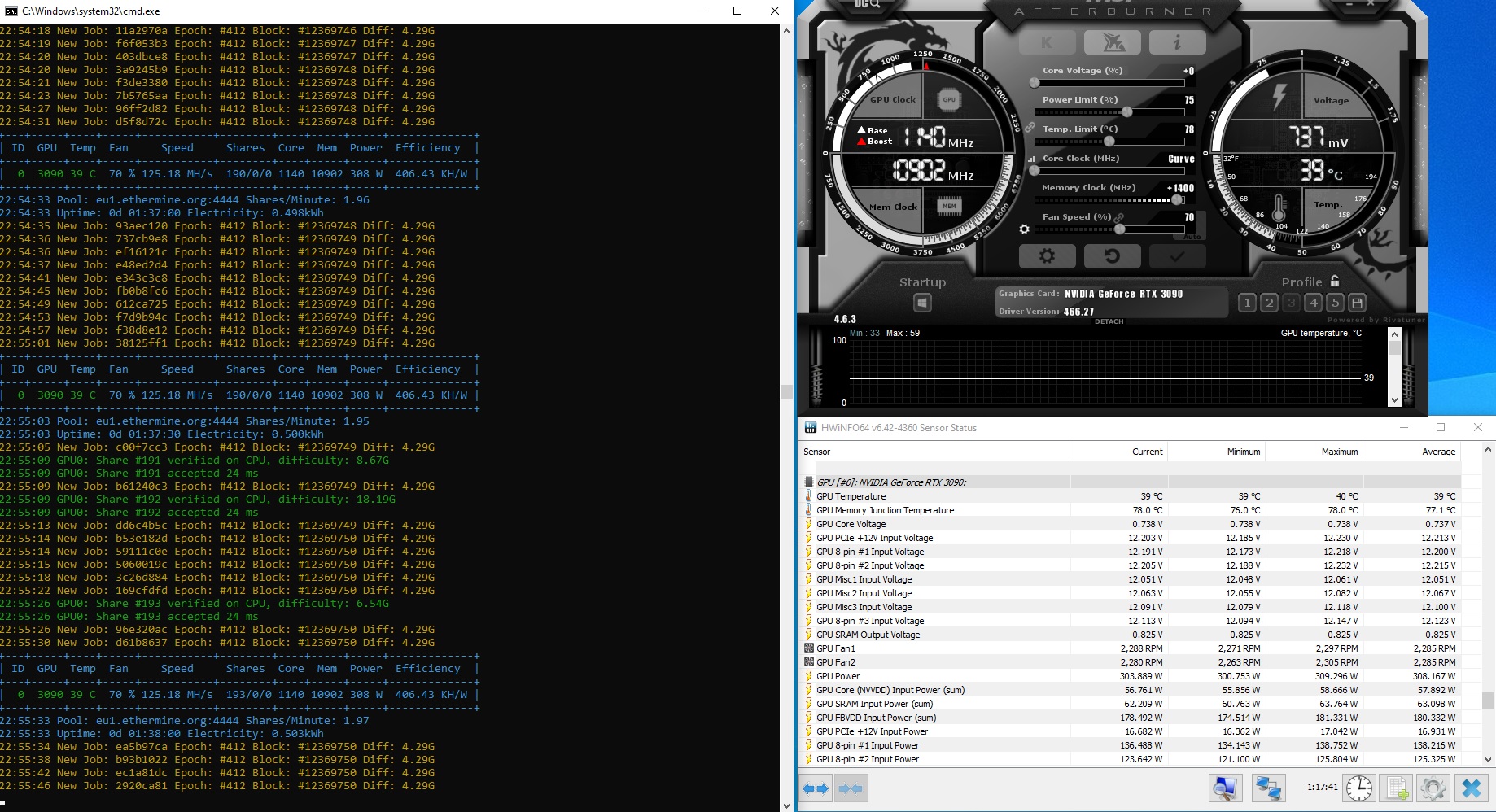Click the cmd.exe window scrollbar up arrow
The width and height of the screenshot is (1496, 812).
coord(786,31)
